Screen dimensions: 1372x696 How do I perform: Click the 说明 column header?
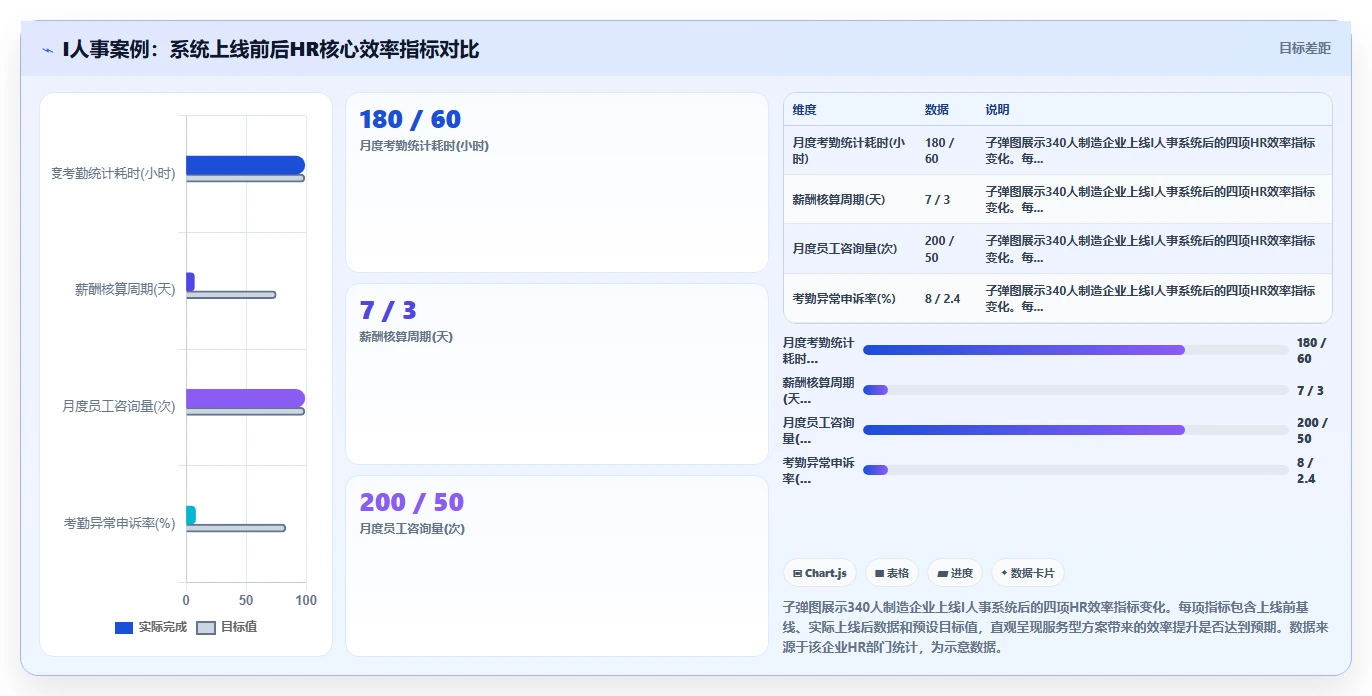pos(997,110)
